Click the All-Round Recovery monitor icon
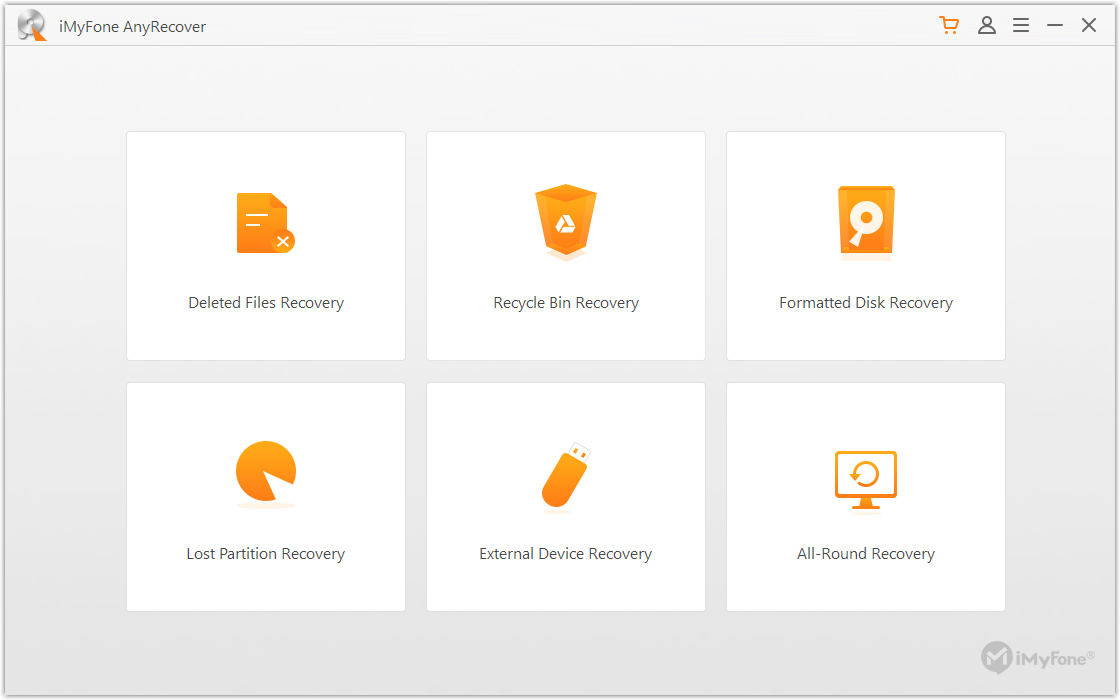This screenshot has width=1120, height=700. [866, 480]
